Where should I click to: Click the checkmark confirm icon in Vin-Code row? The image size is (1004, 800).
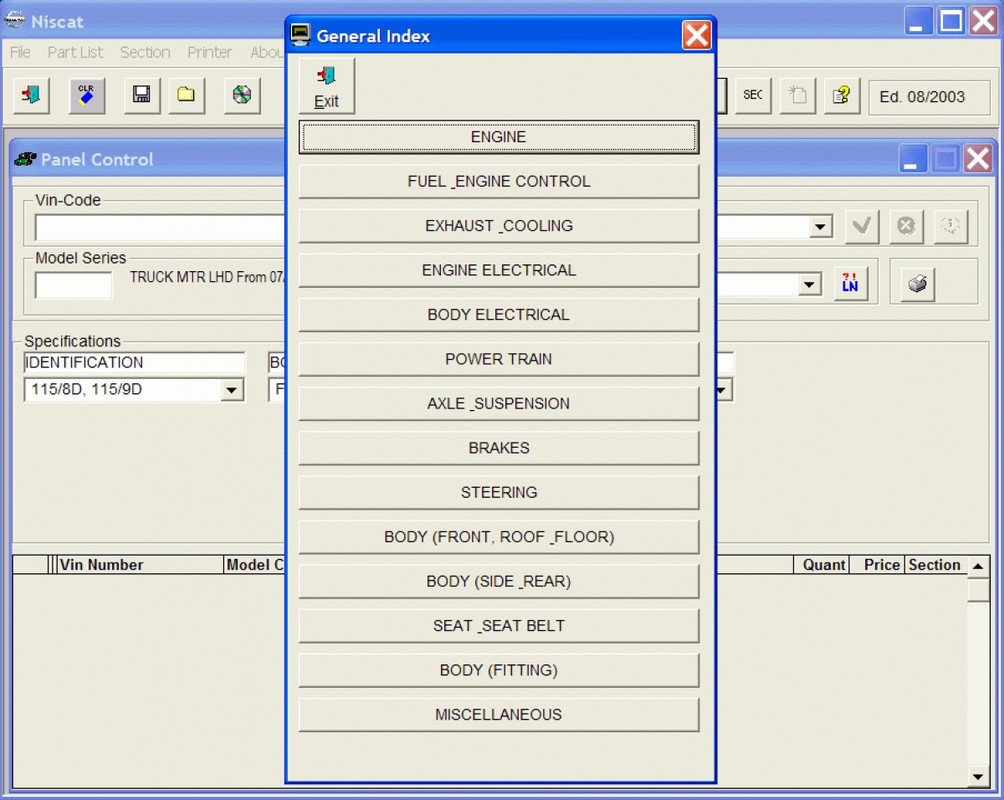(x=862, y=226)
